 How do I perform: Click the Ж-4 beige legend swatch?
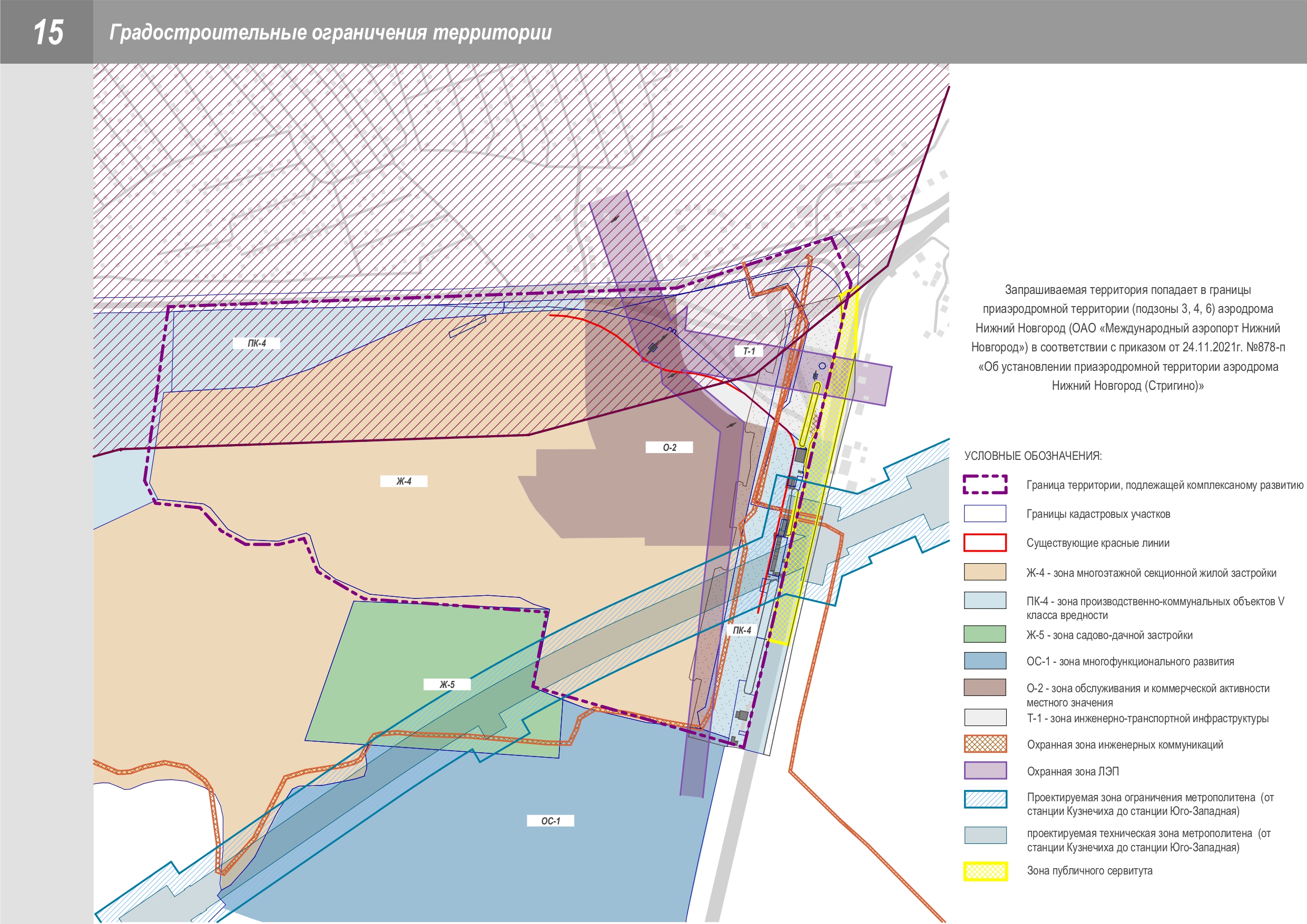985,572
